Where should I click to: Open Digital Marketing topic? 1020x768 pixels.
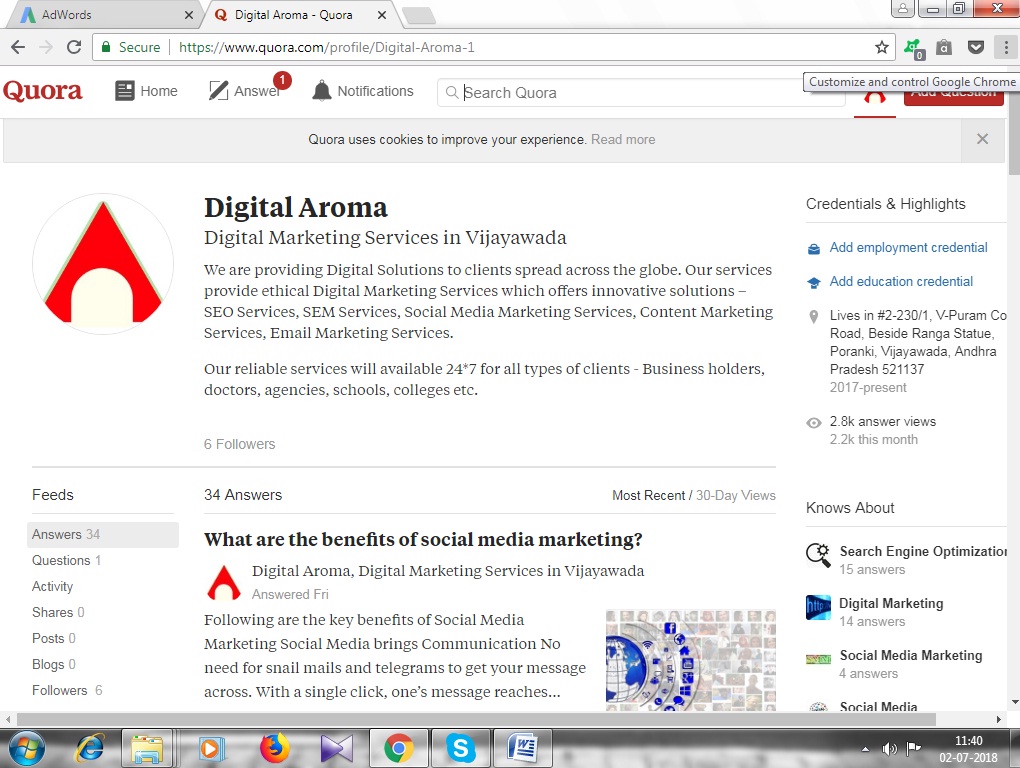(891, 603)
